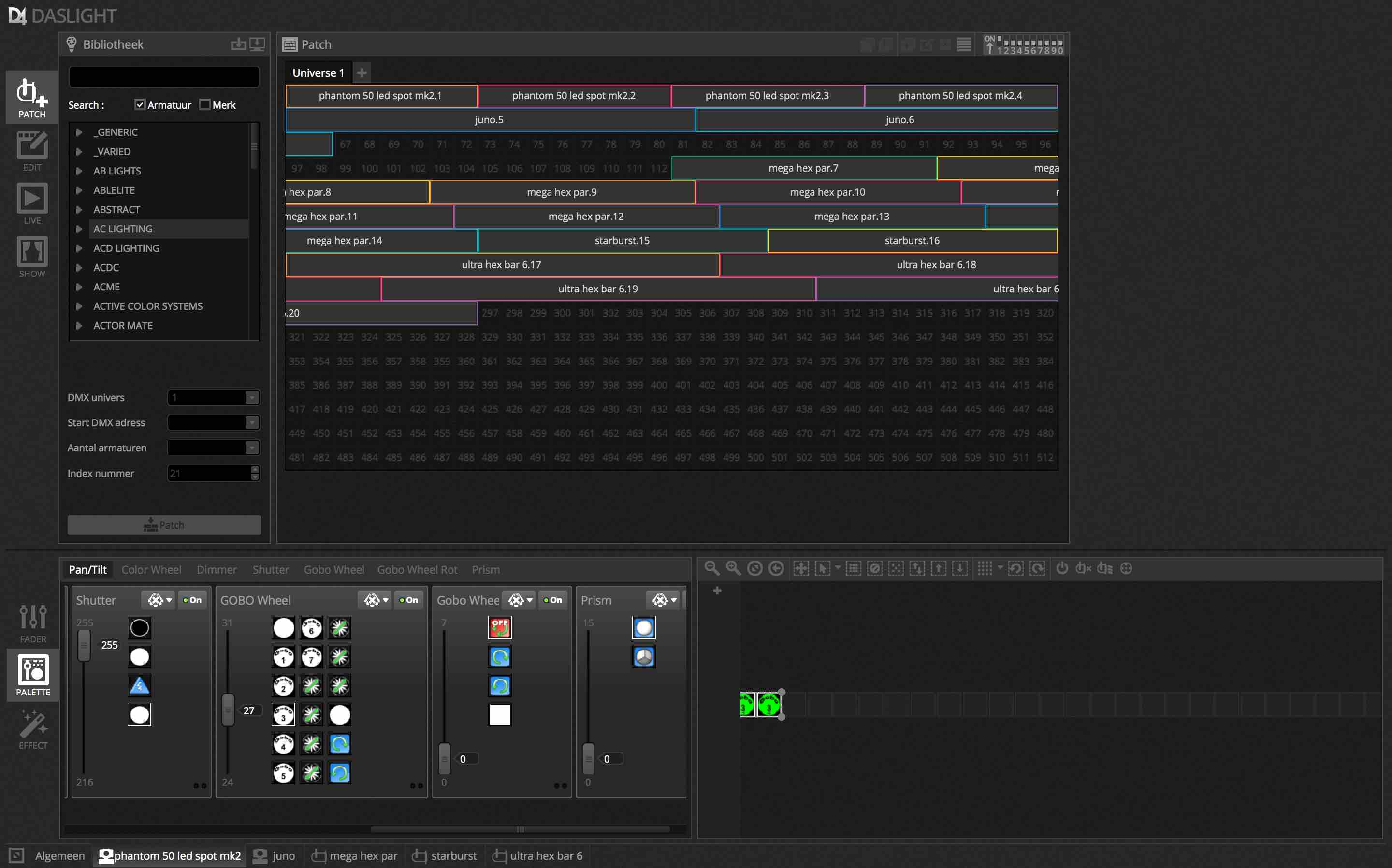Expand the _GENERIC library folder
Viewport: 1392px width, 868px height.
pos(79,132)
